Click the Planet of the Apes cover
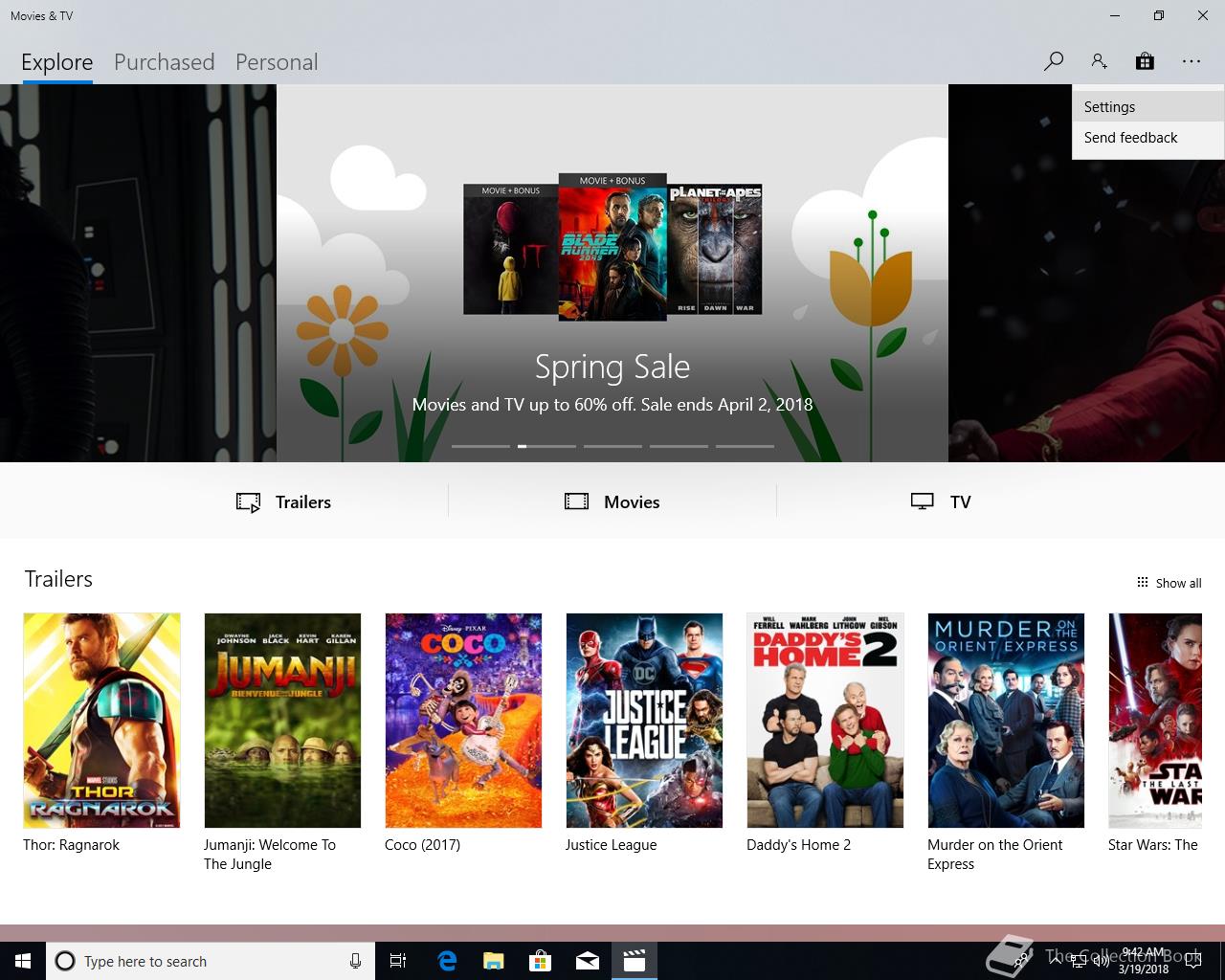Screen dimensions: 1225x980 click(x=715, y=249)
